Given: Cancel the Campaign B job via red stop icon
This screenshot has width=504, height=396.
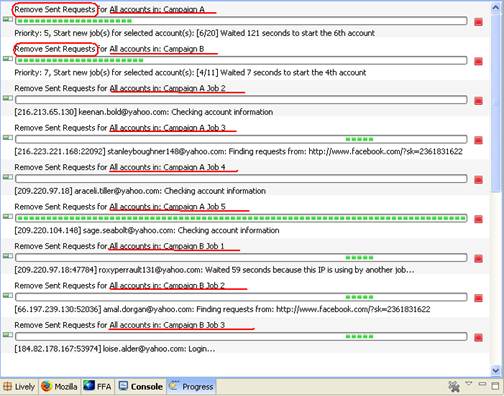Looking at the screenshot, I should [478, 61].
